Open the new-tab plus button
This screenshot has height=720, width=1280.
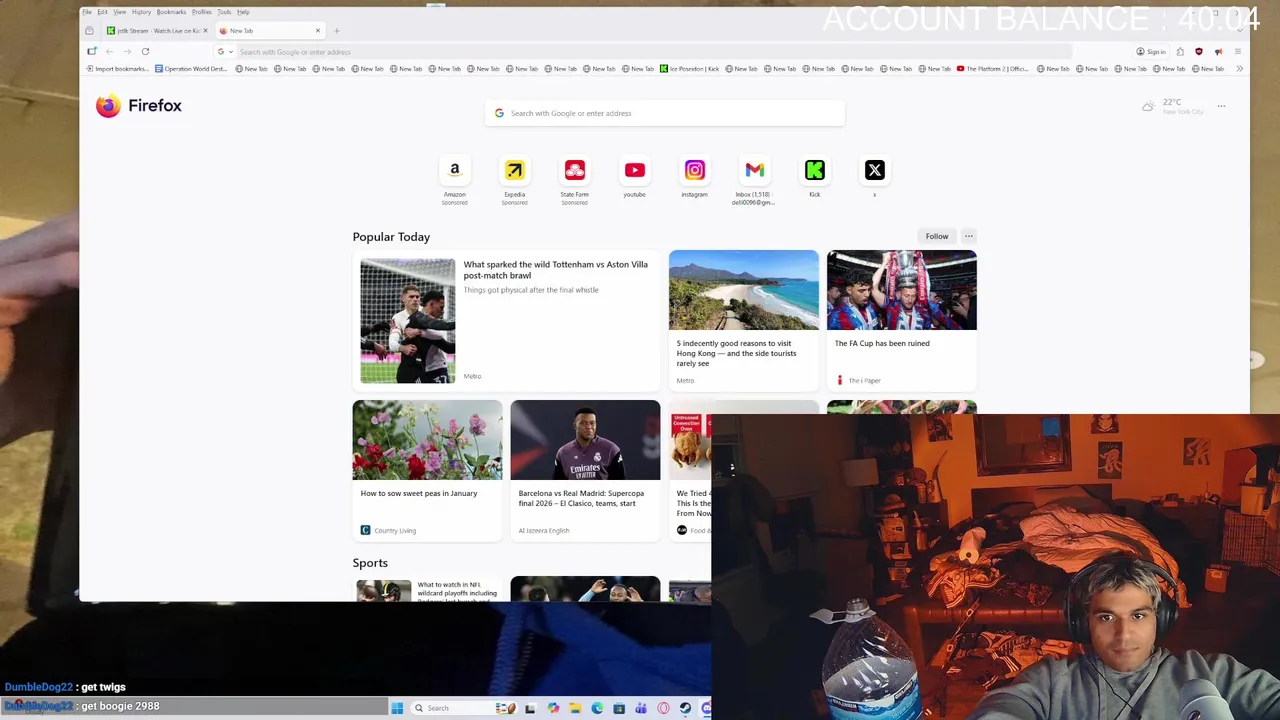[337, 31]
